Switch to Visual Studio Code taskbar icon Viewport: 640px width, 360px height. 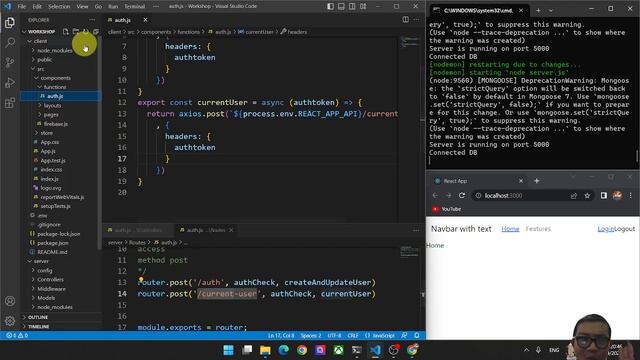coord(376,350)
